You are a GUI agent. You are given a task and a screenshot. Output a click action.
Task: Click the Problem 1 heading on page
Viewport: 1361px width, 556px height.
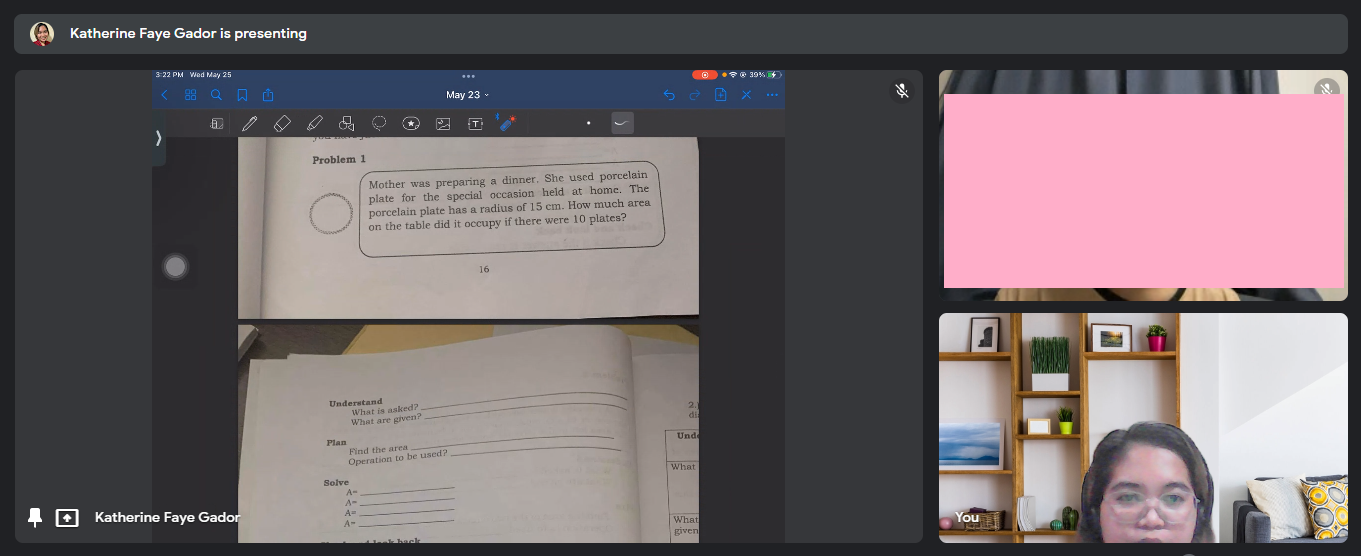(339, 160)
